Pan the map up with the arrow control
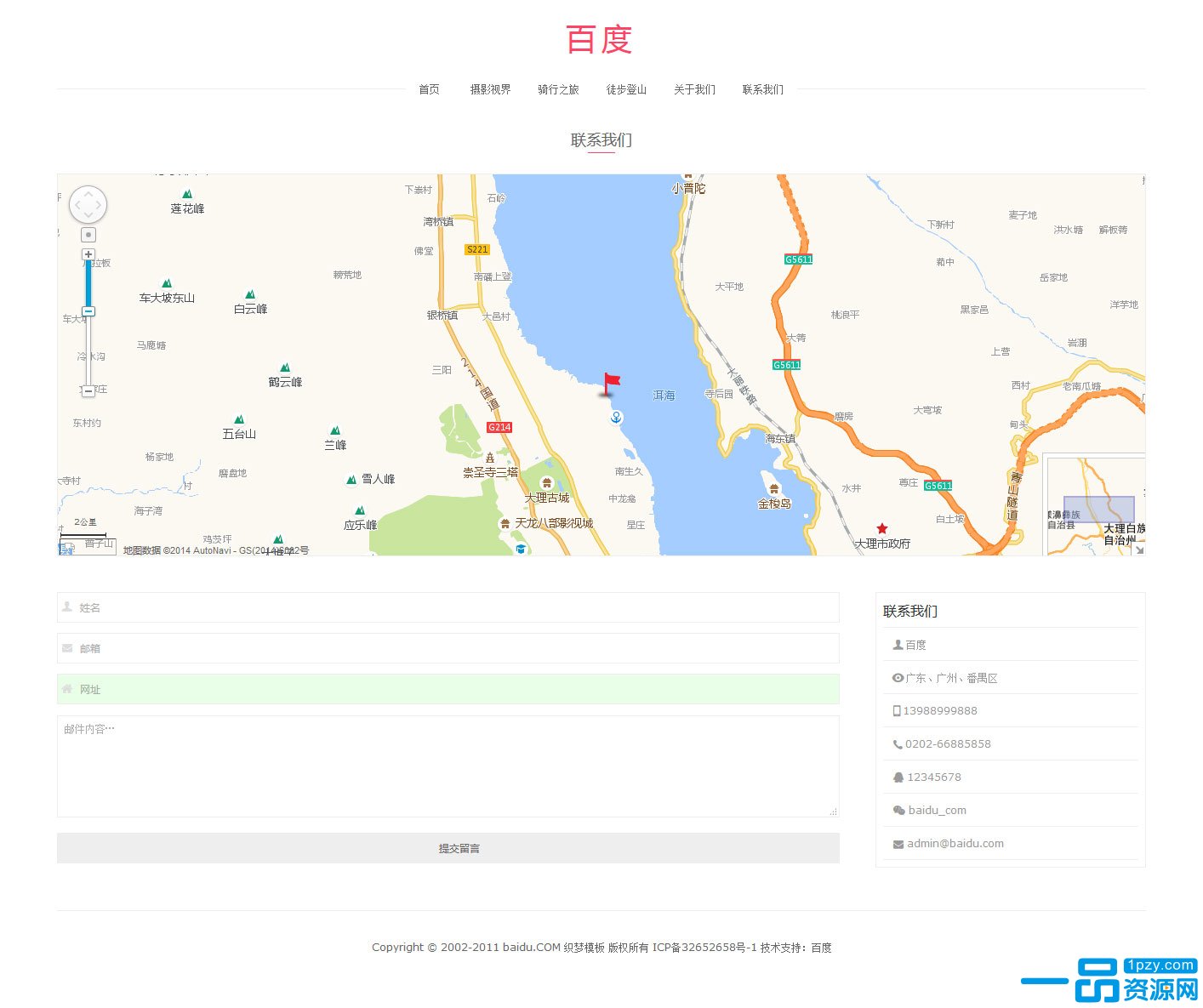1203x1008 pixels. pos(88,193)
